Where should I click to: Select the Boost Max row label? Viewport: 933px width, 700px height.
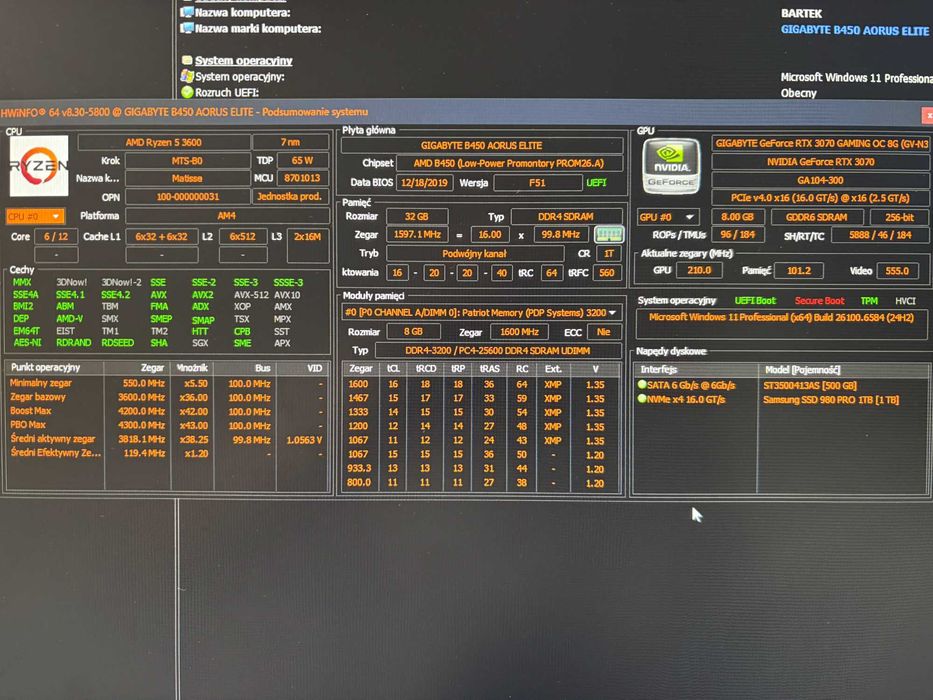click(x=30, y=411)
